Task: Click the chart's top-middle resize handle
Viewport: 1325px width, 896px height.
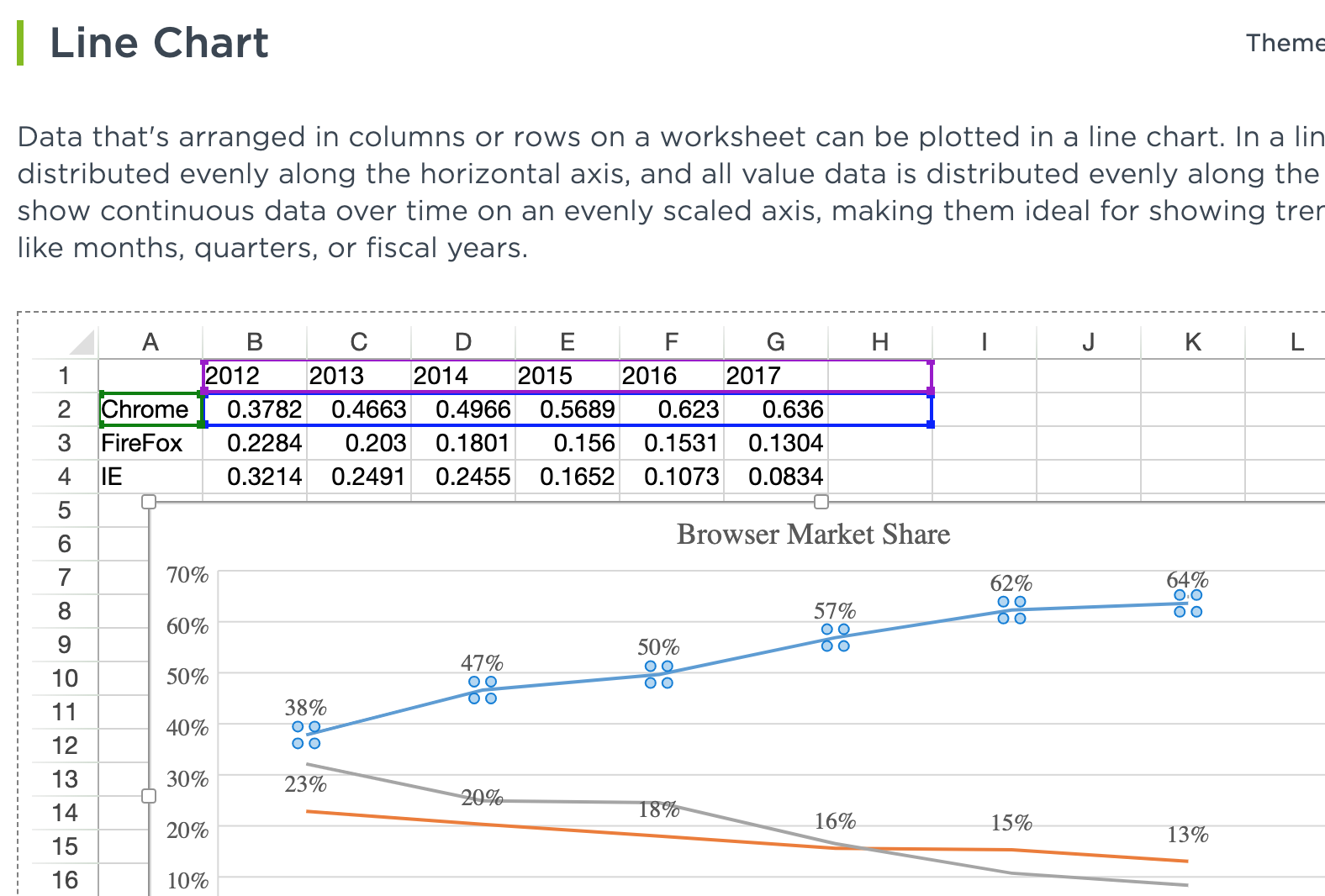Action: (821, 502)
